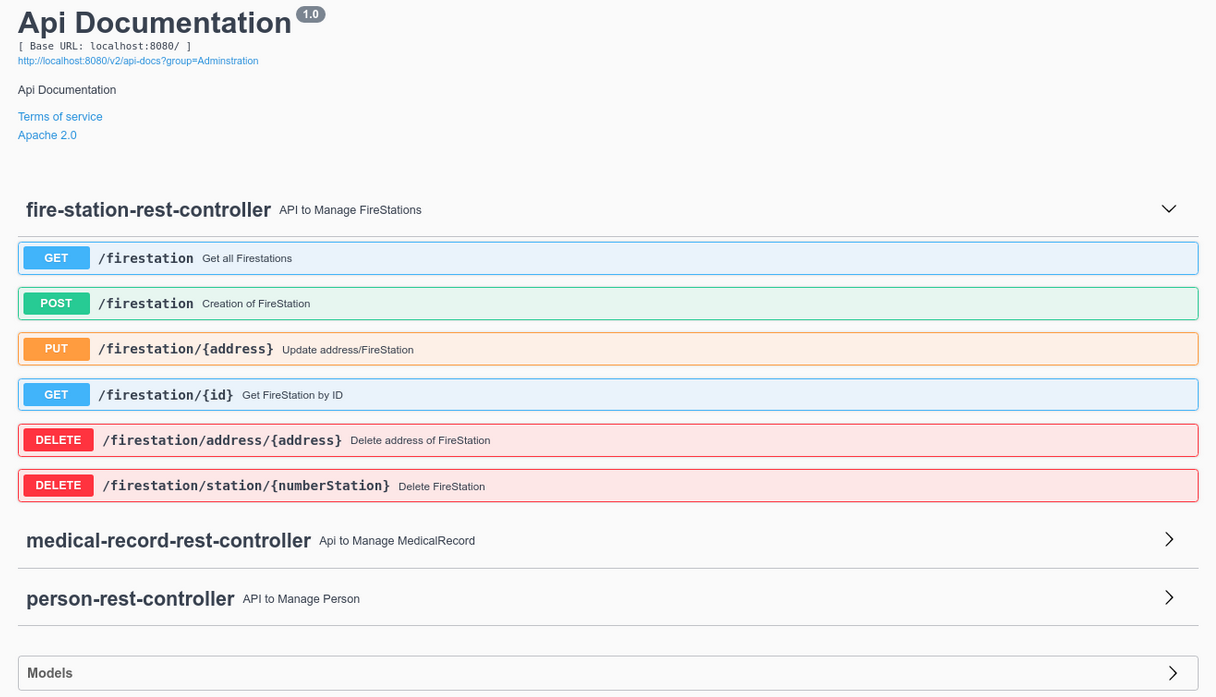Collapse the fire-station-rest-controller section arrow
Screen dimensions: 1216x697
(1168, 209)
